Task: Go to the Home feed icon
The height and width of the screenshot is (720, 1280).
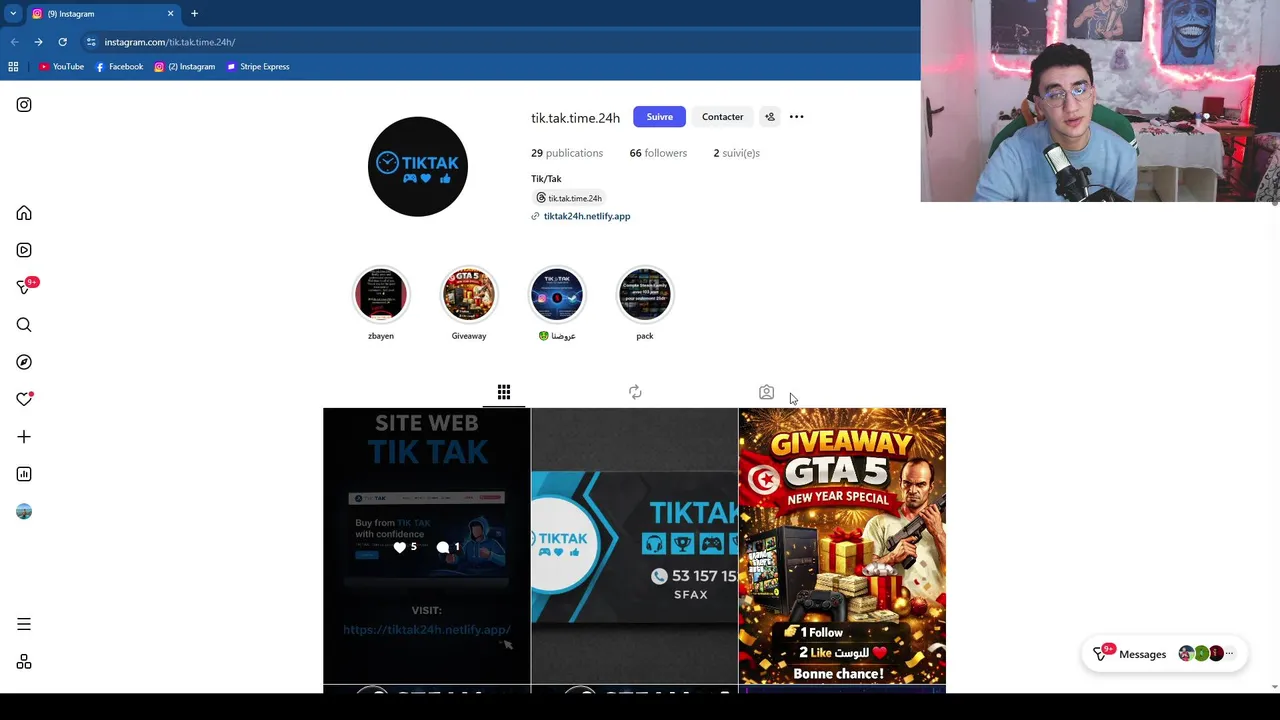Action: [24, 213]
